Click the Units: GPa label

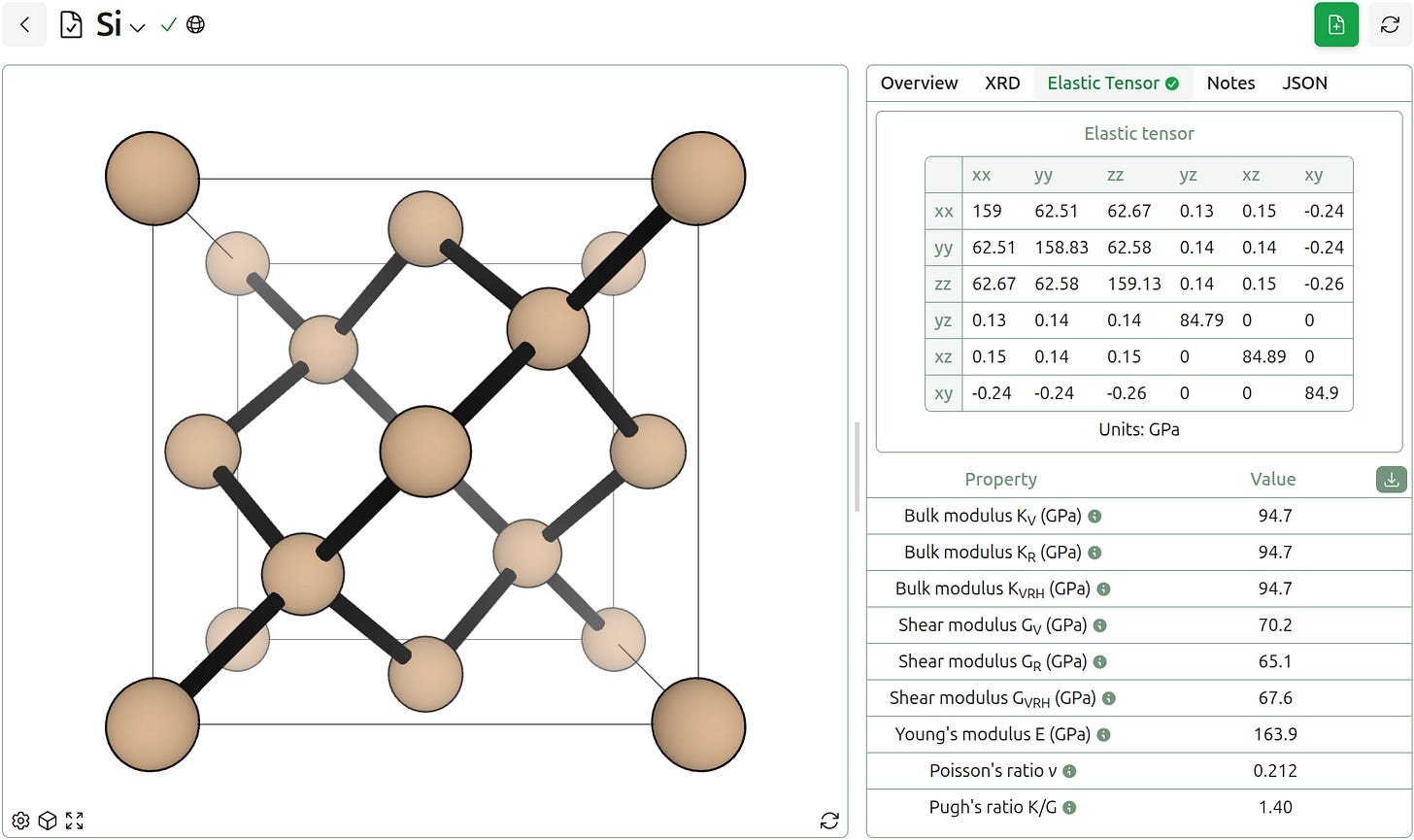coord(1139,429)
